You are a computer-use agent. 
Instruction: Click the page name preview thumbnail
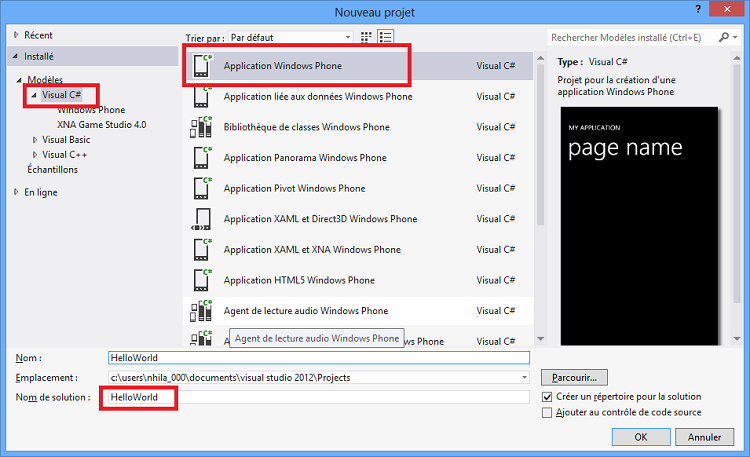point(640,226)
